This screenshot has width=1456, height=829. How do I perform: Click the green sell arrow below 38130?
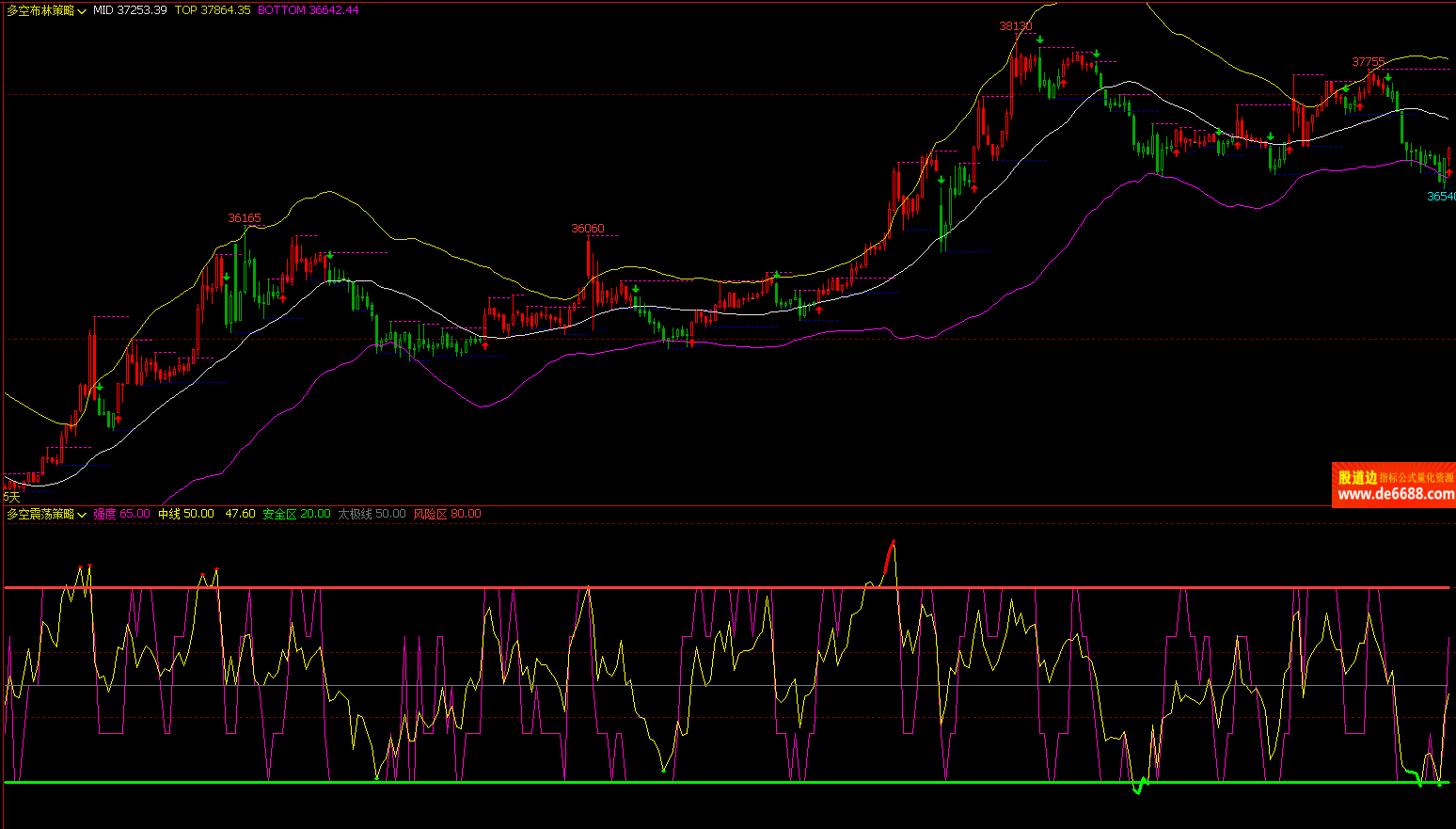click(1040, 40)
